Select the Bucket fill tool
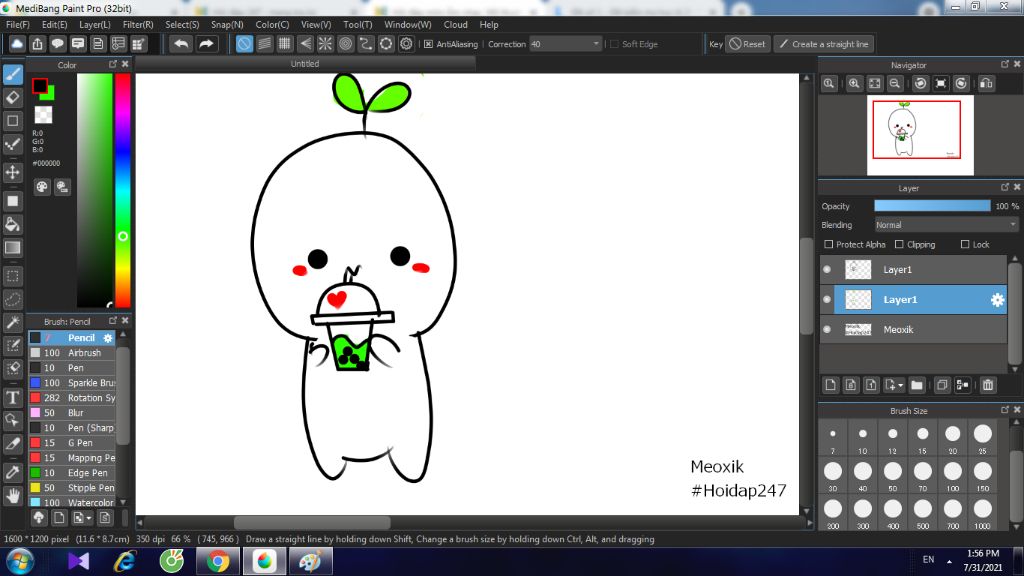Image resolution: width=1024 pixels, height=576 pixels. (12, 225)
